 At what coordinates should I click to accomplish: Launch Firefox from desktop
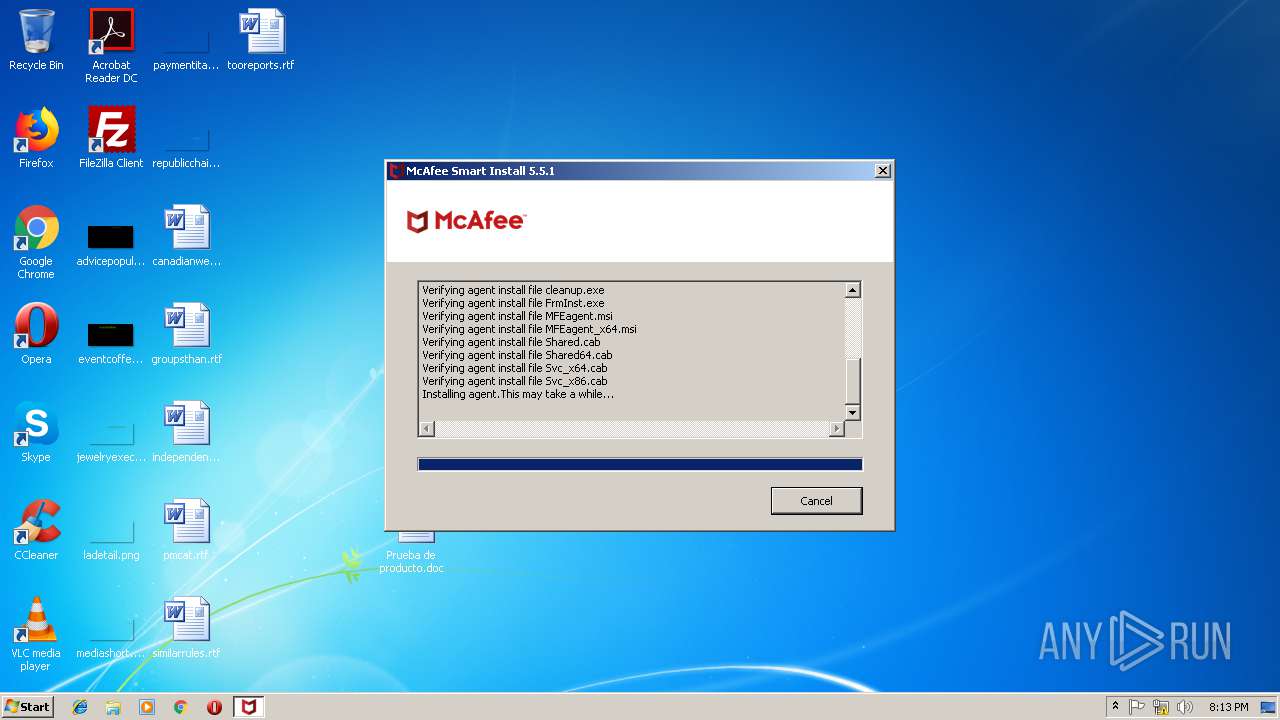coord(36,138)
